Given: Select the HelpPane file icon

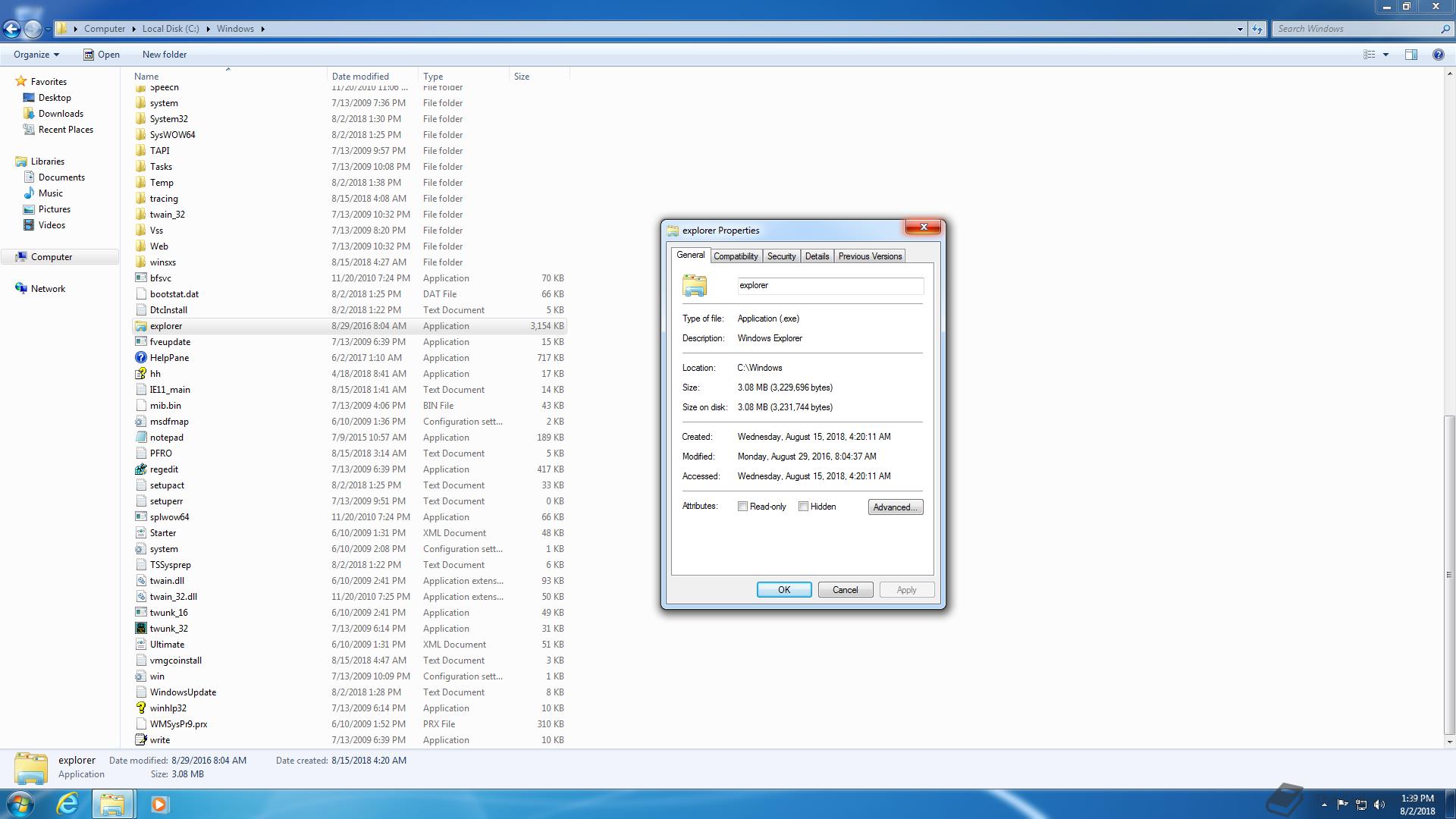Looking at the screenshot, I should click(x=140, y=358).
